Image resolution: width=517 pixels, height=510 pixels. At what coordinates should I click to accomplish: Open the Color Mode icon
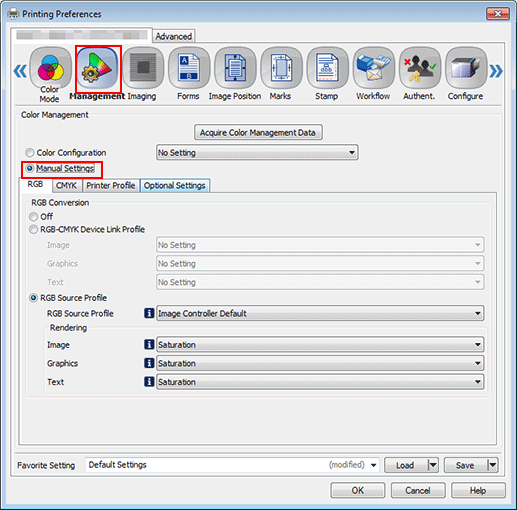(x=50, y=68)
